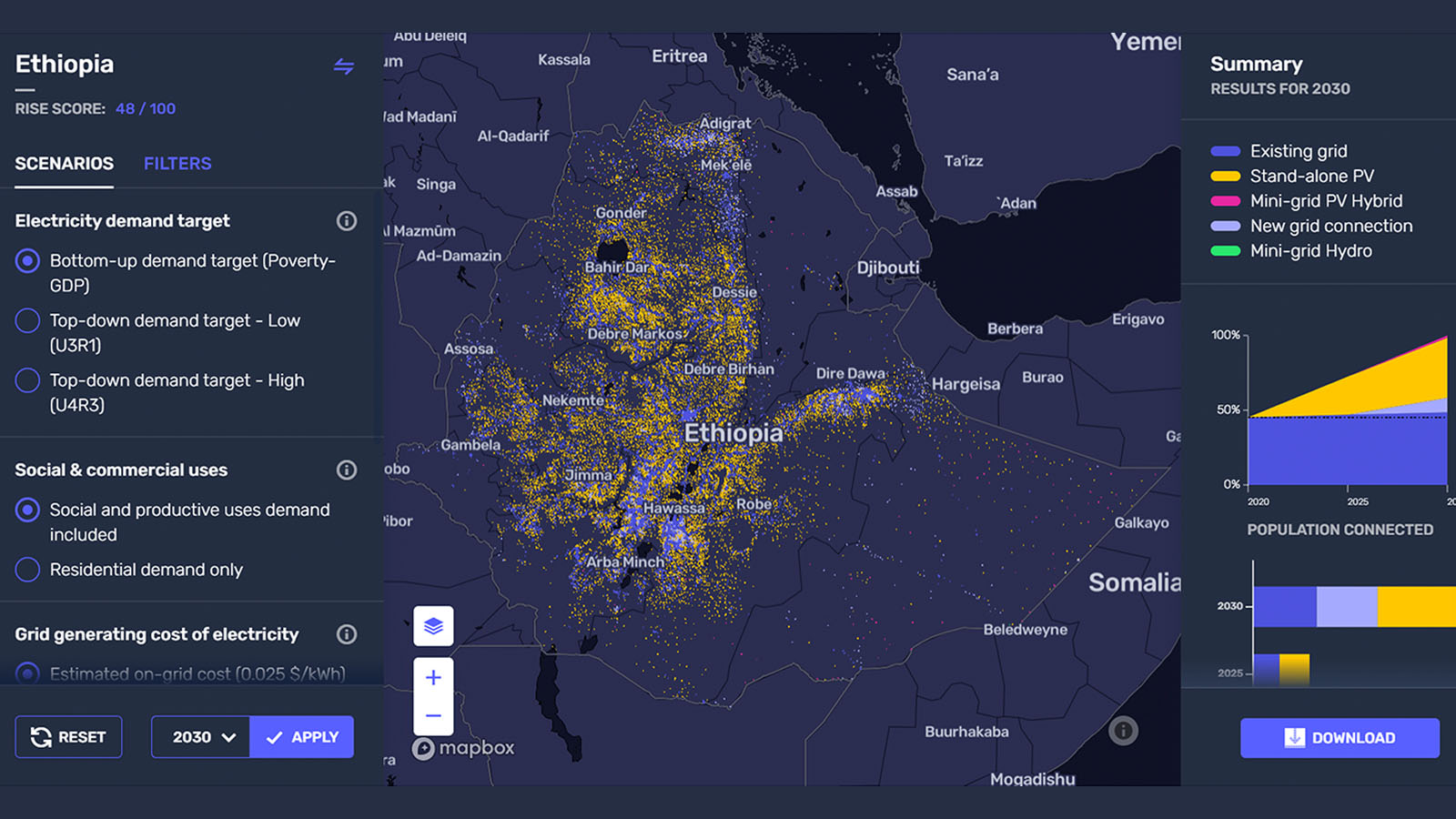
Task: Select Top-down demand target Low option
Action: click(28, 321)
